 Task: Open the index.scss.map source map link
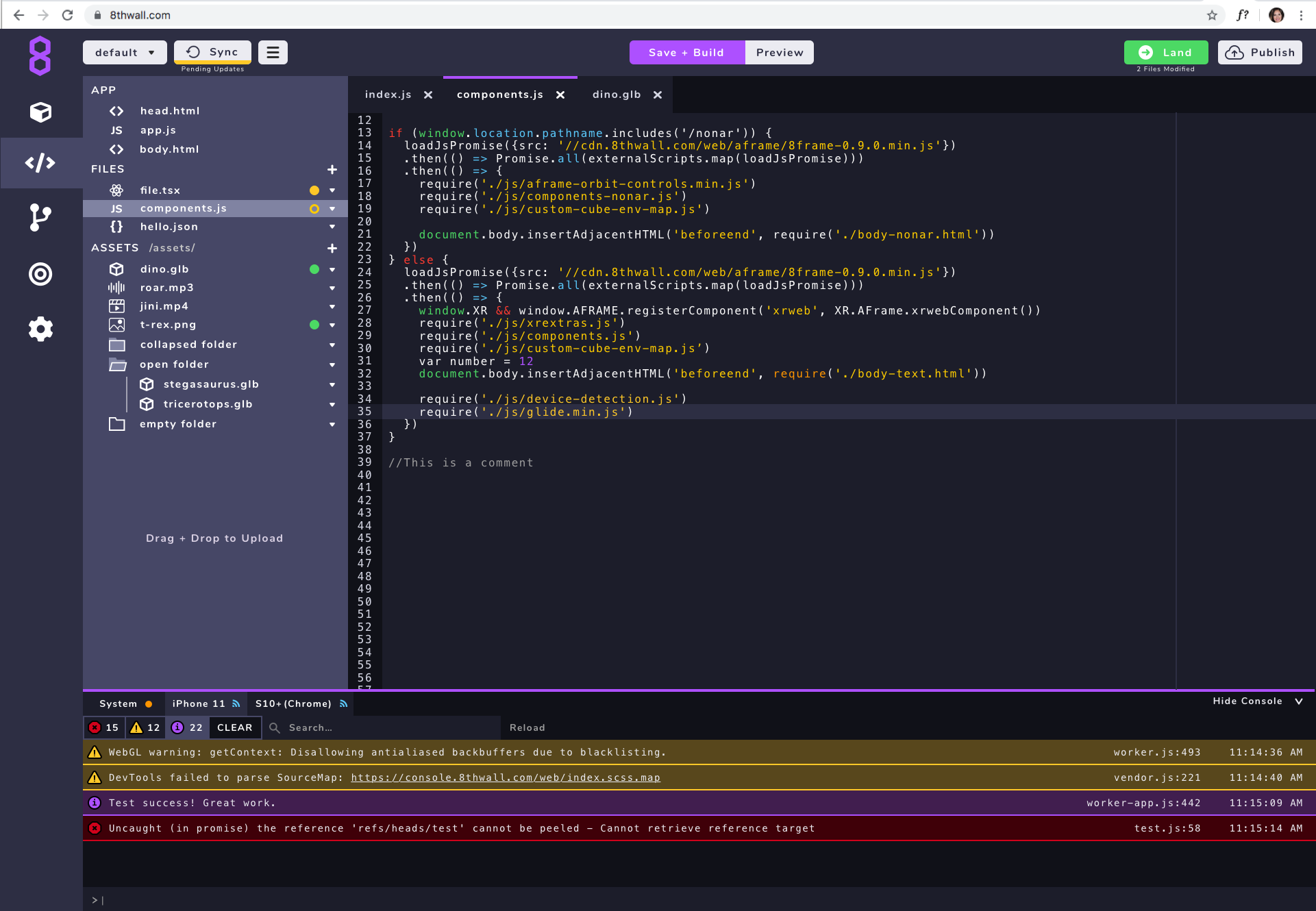[x=506, y=777]
